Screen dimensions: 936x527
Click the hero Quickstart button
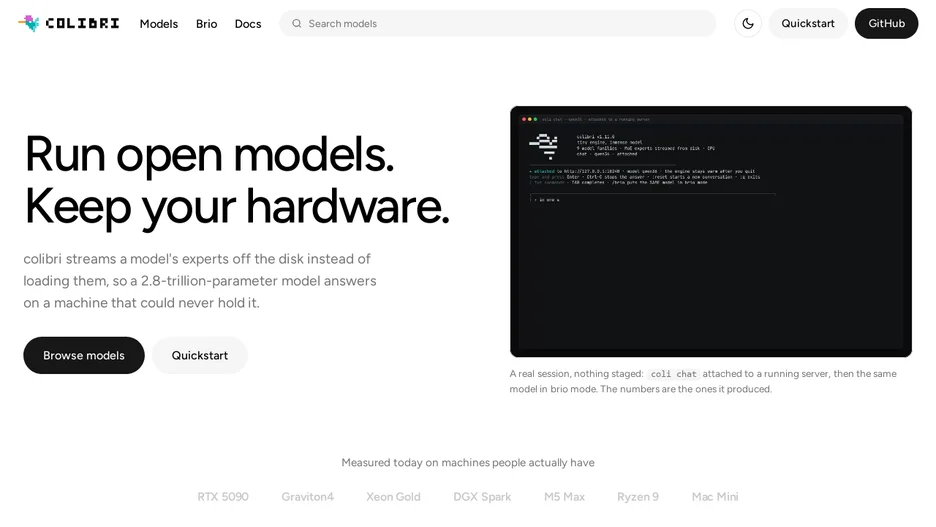199,355
